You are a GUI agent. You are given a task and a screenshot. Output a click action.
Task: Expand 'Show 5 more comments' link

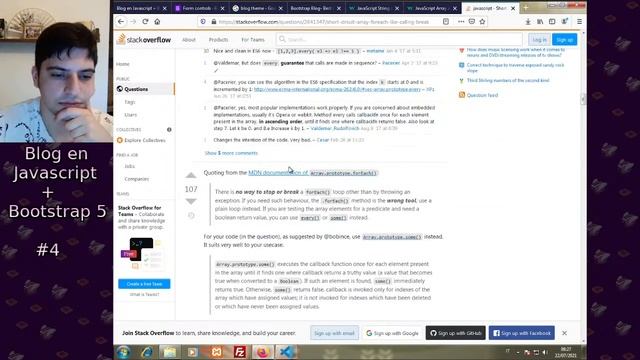click(231, 153)
